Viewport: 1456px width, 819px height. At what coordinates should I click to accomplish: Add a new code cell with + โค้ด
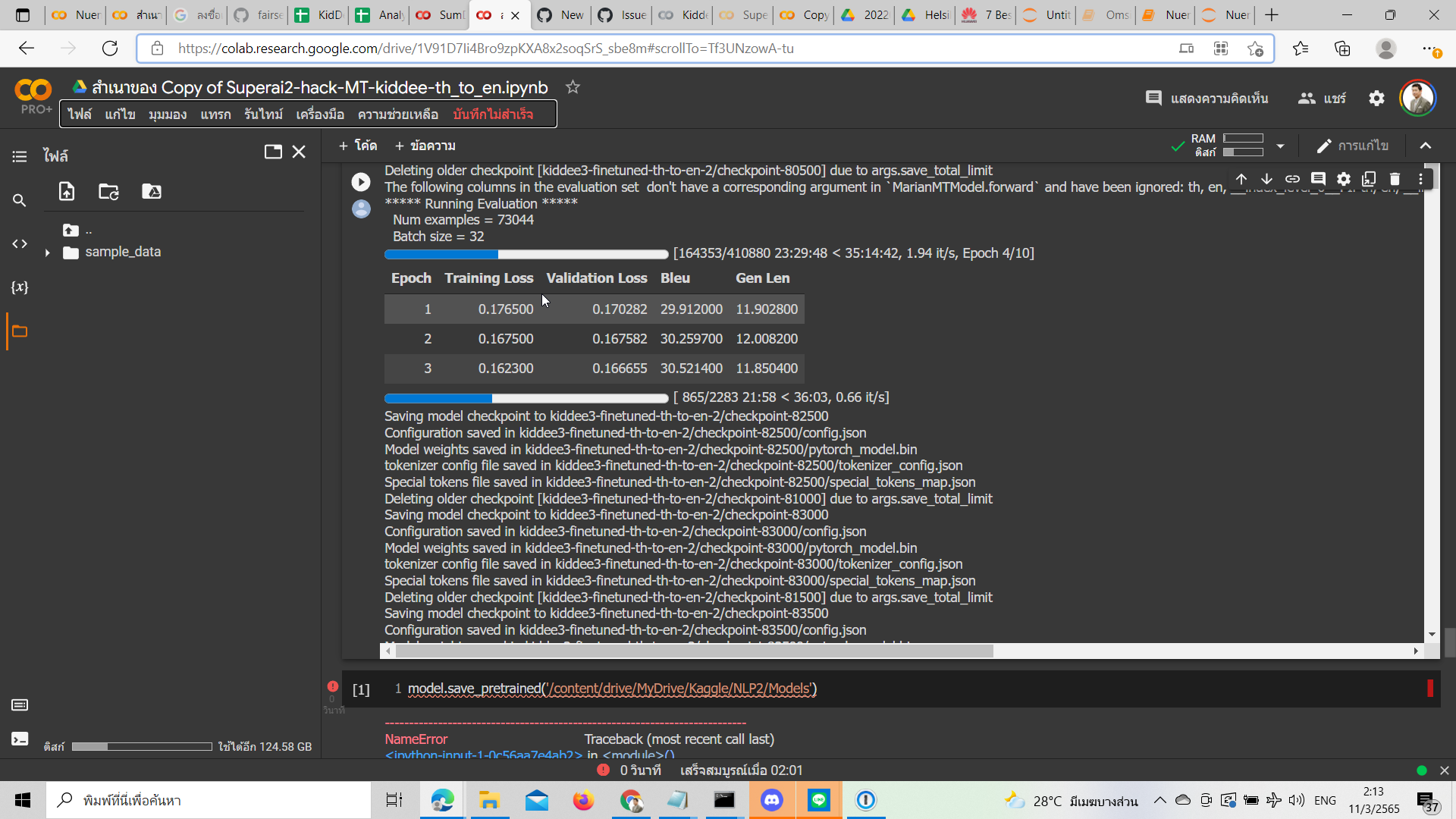(x=358, y=145)
